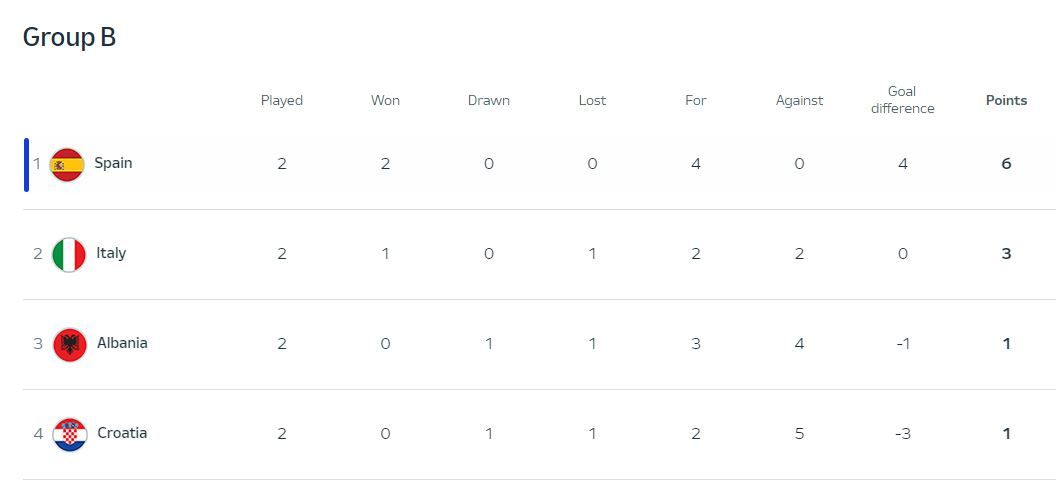
Task: Click the Won column header
Action: pos(385,100)
